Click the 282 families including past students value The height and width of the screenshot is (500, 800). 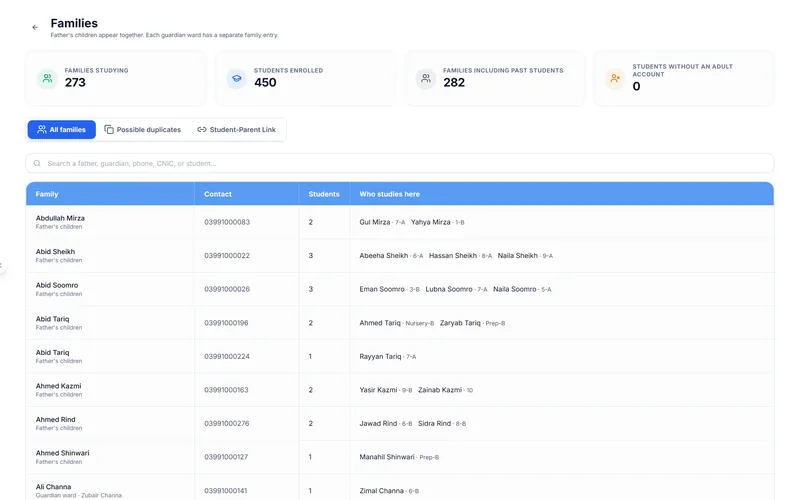point(454,83)
